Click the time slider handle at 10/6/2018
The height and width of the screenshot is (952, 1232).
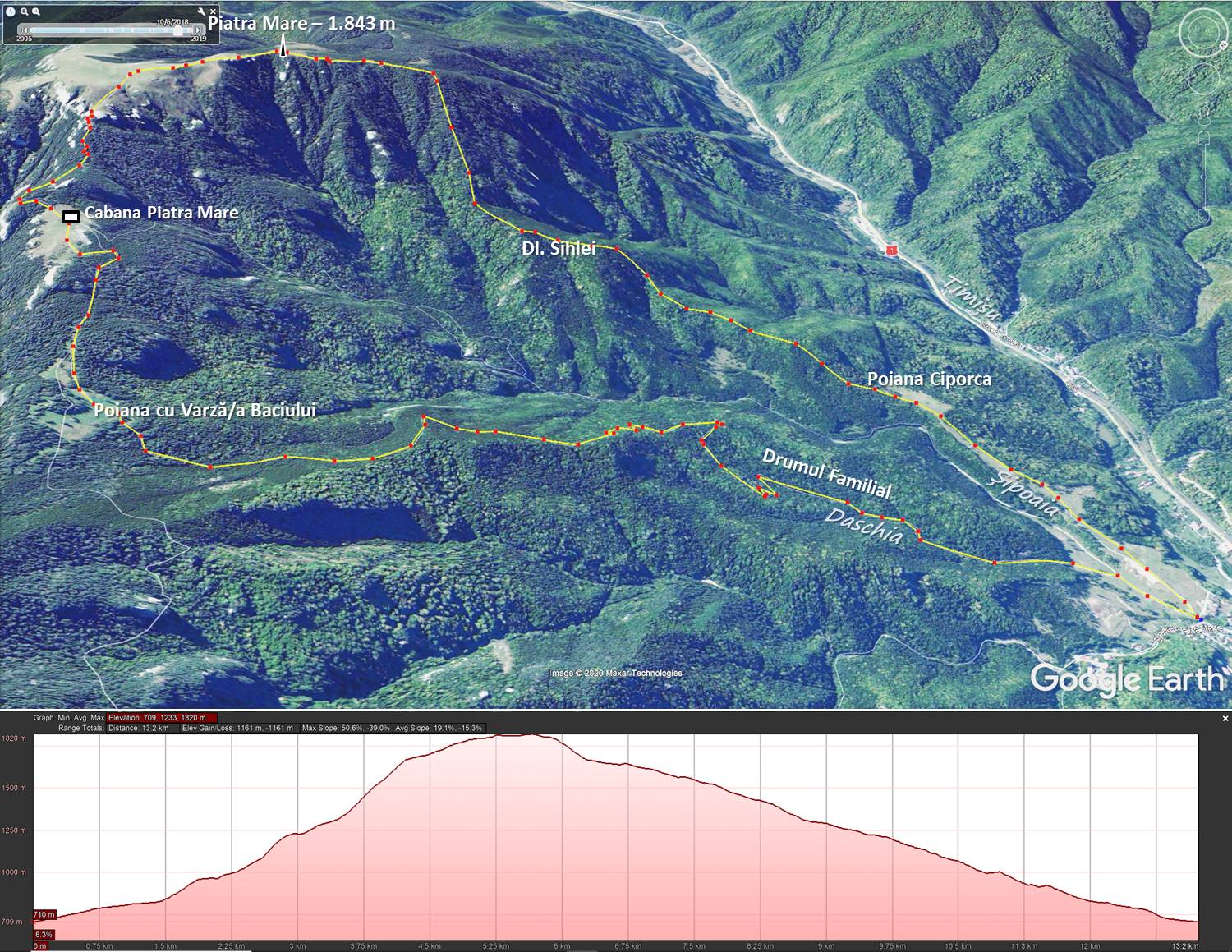point(178,30)
